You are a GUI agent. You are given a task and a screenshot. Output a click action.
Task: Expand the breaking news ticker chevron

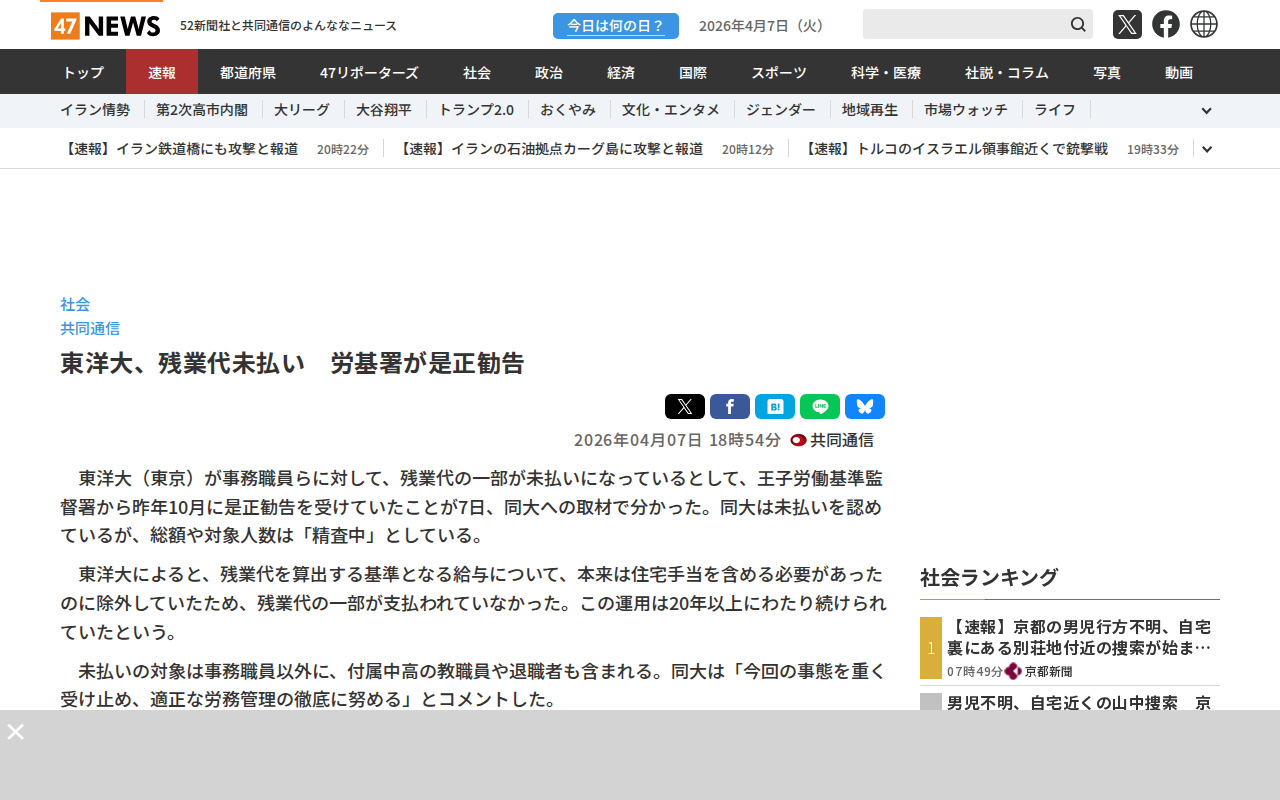coord(1207,149)
